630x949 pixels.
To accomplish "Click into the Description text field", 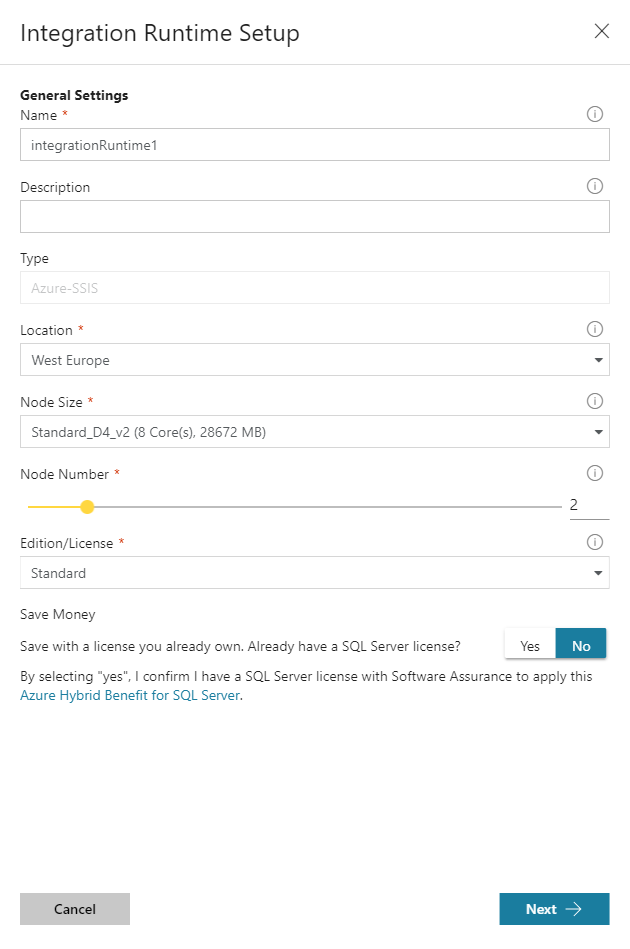I will point(314,217).
